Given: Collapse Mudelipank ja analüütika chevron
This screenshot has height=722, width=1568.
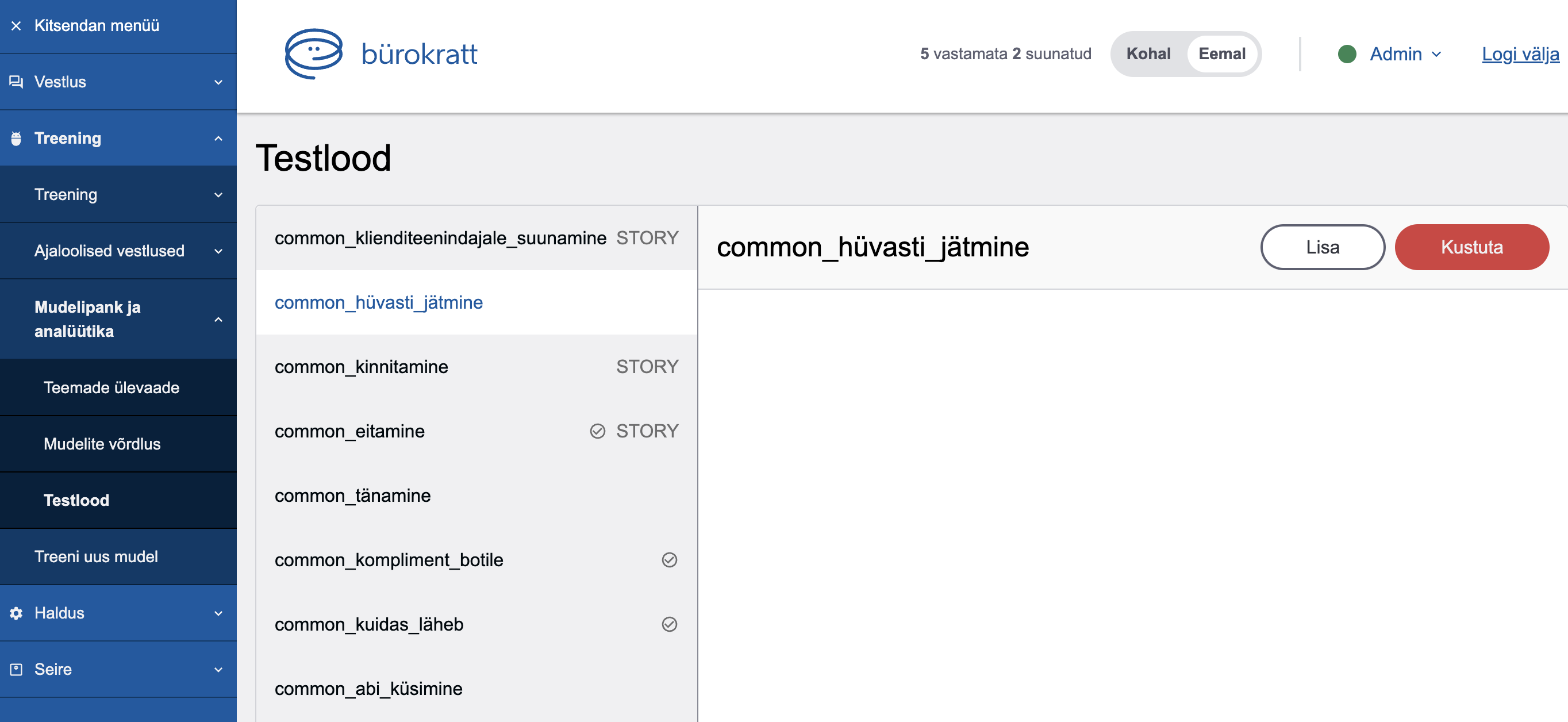Looking at the screenshot, I should pyautogui.click(x=218, y=319).
